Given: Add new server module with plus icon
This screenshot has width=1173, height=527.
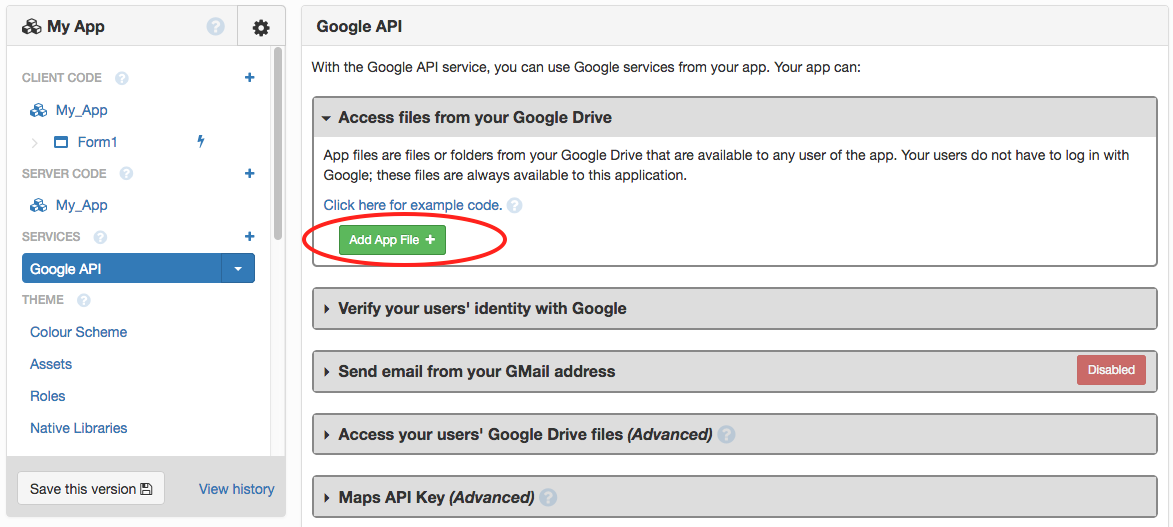Looking at the screenshot, I should tap(250, 173).
